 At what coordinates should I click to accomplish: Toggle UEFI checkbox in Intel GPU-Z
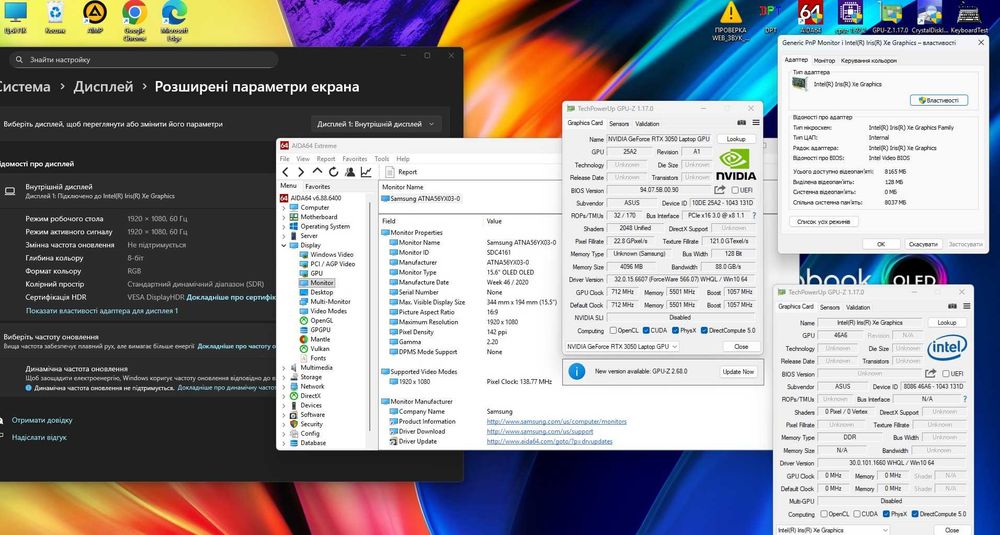[x=946, y=374]
